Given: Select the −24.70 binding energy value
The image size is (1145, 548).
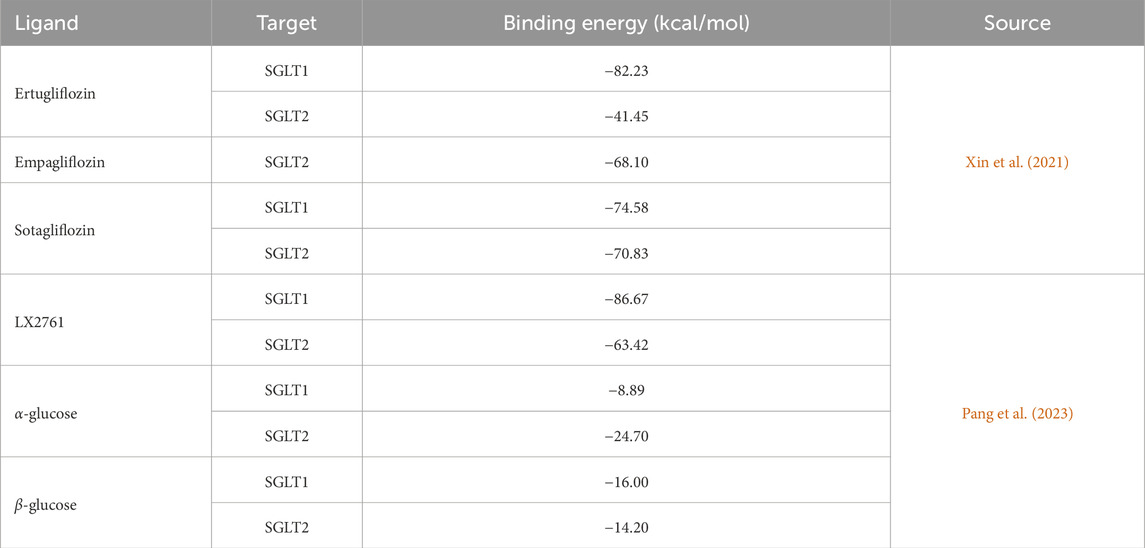Looking at the screenshot, I should pyautogui.click(x=626, y=435).
